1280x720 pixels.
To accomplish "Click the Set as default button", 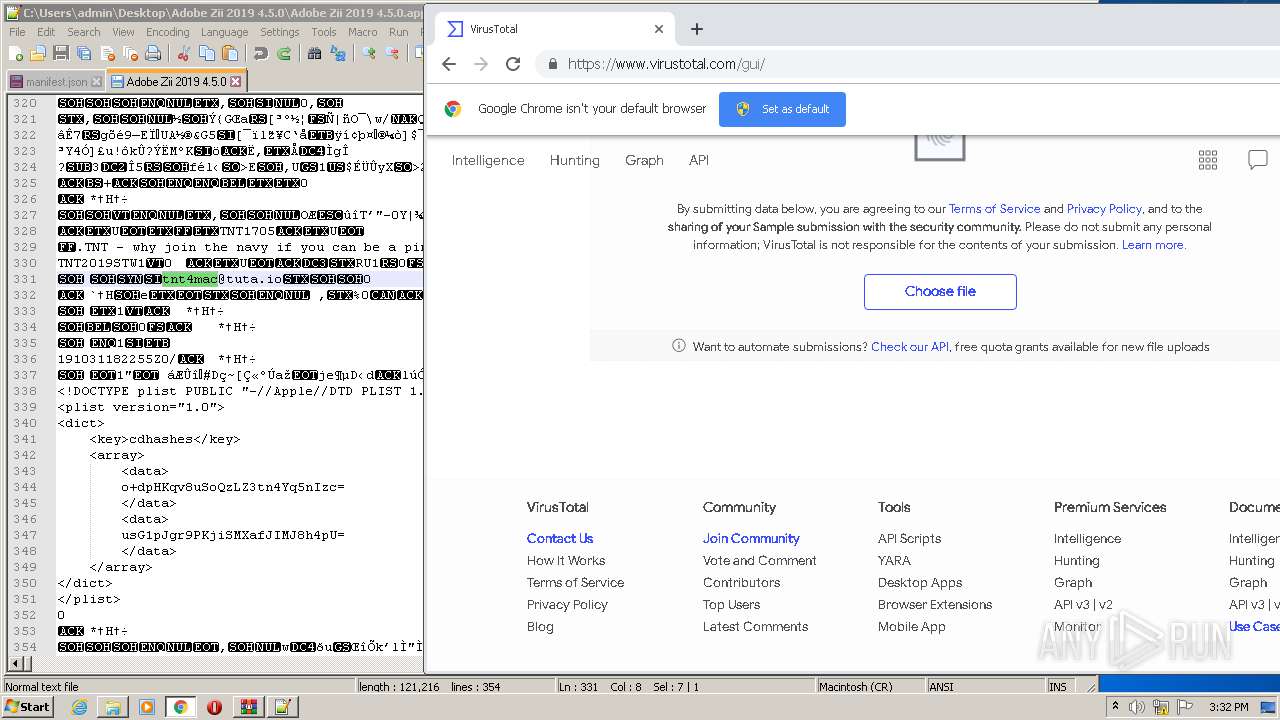I will [782, 109].
